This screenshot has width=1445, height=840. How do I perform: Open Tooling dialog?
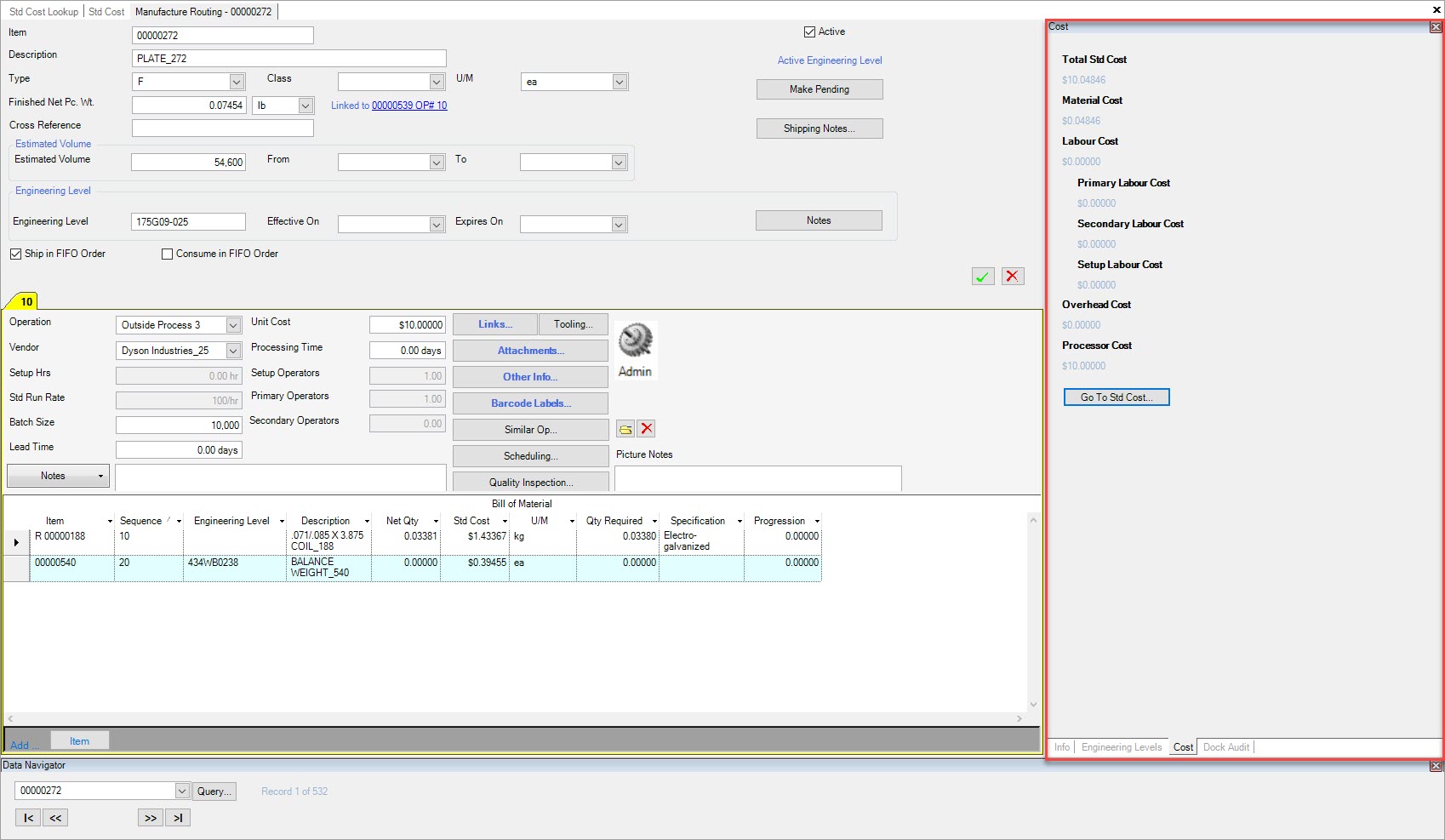[x=574, y=324]
